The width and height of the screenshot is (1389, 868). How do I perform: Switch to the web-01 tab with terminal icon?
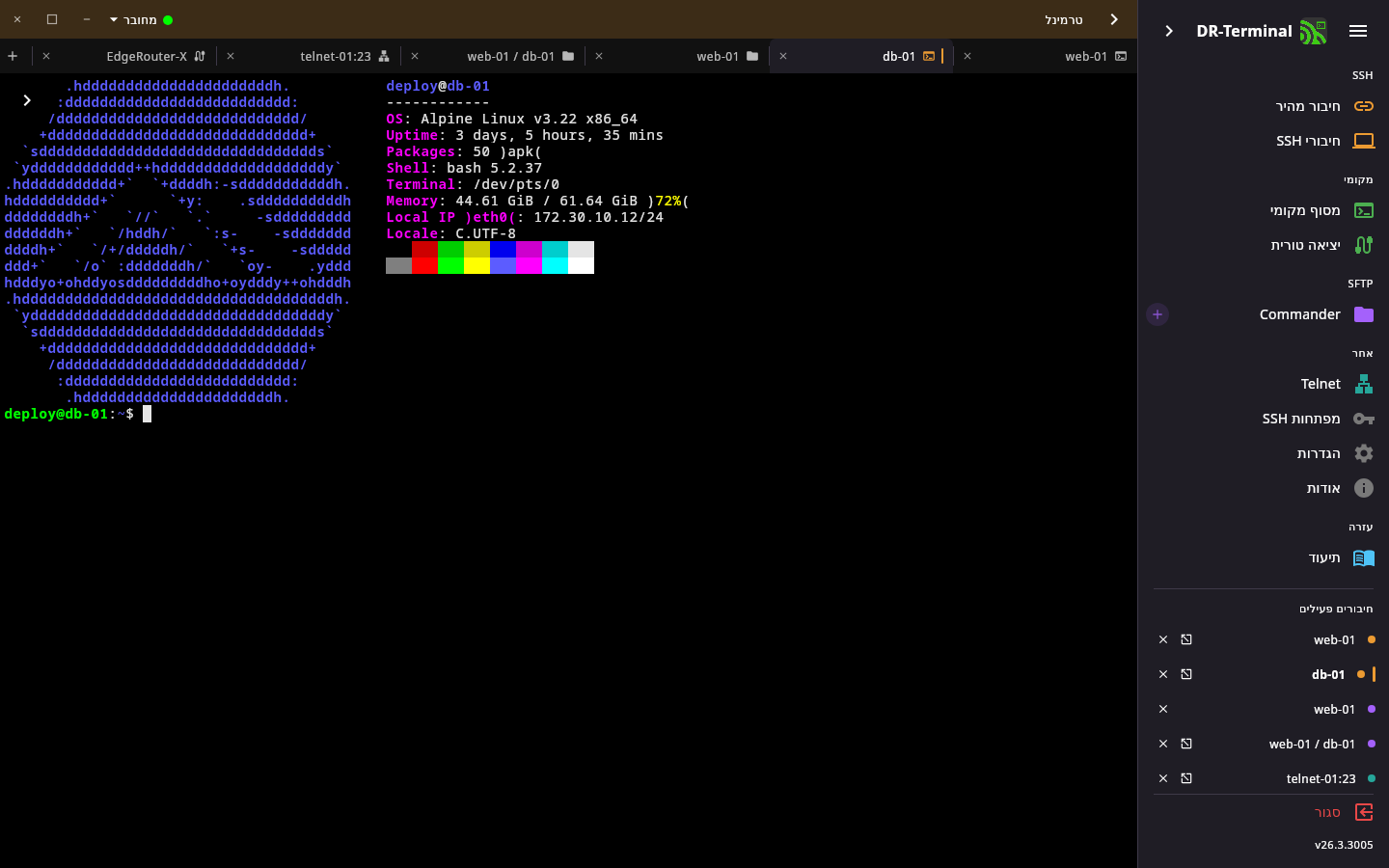coord(1046,56)
